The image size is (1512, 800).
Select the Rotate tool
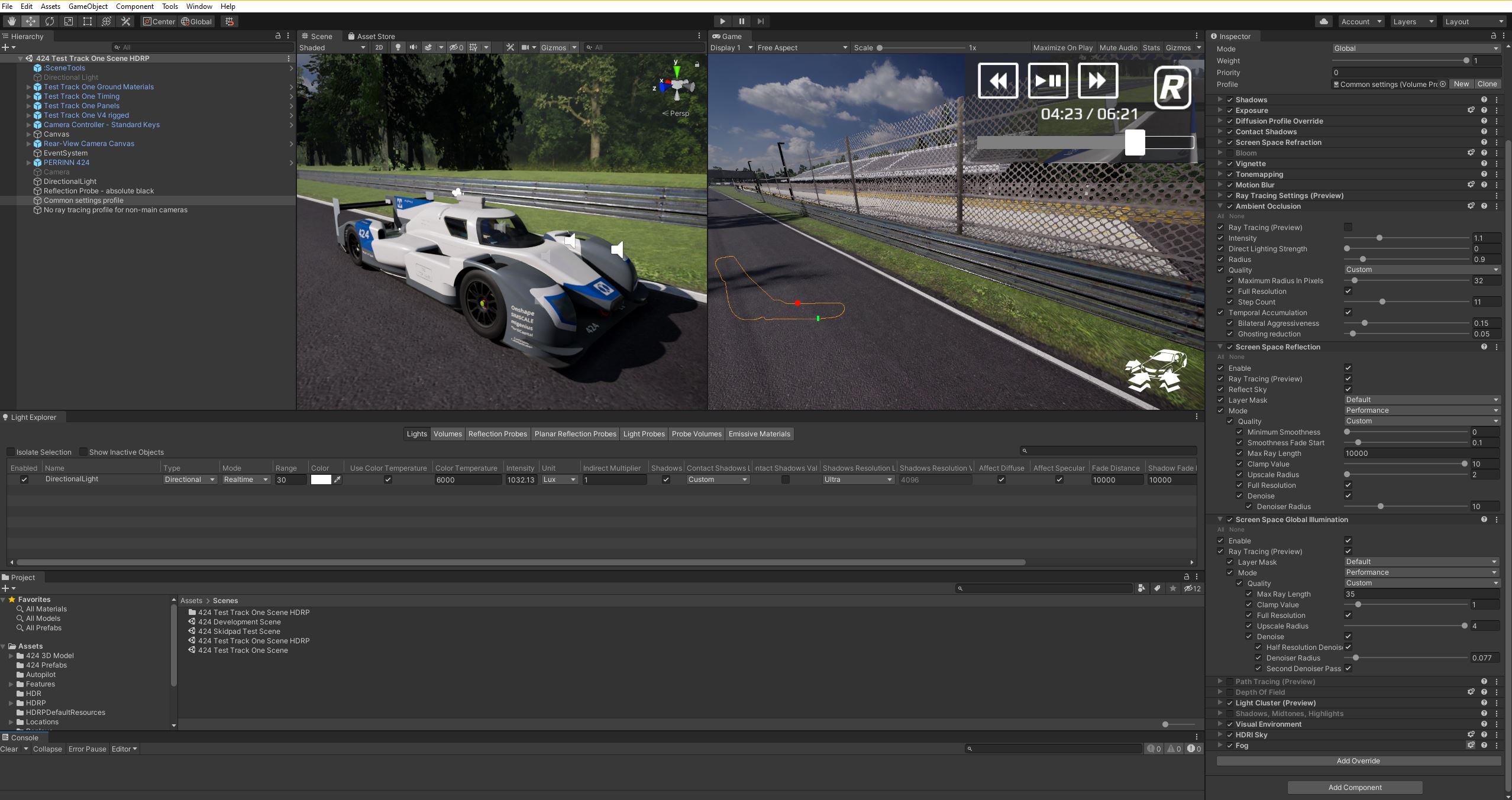coord(50,21)
